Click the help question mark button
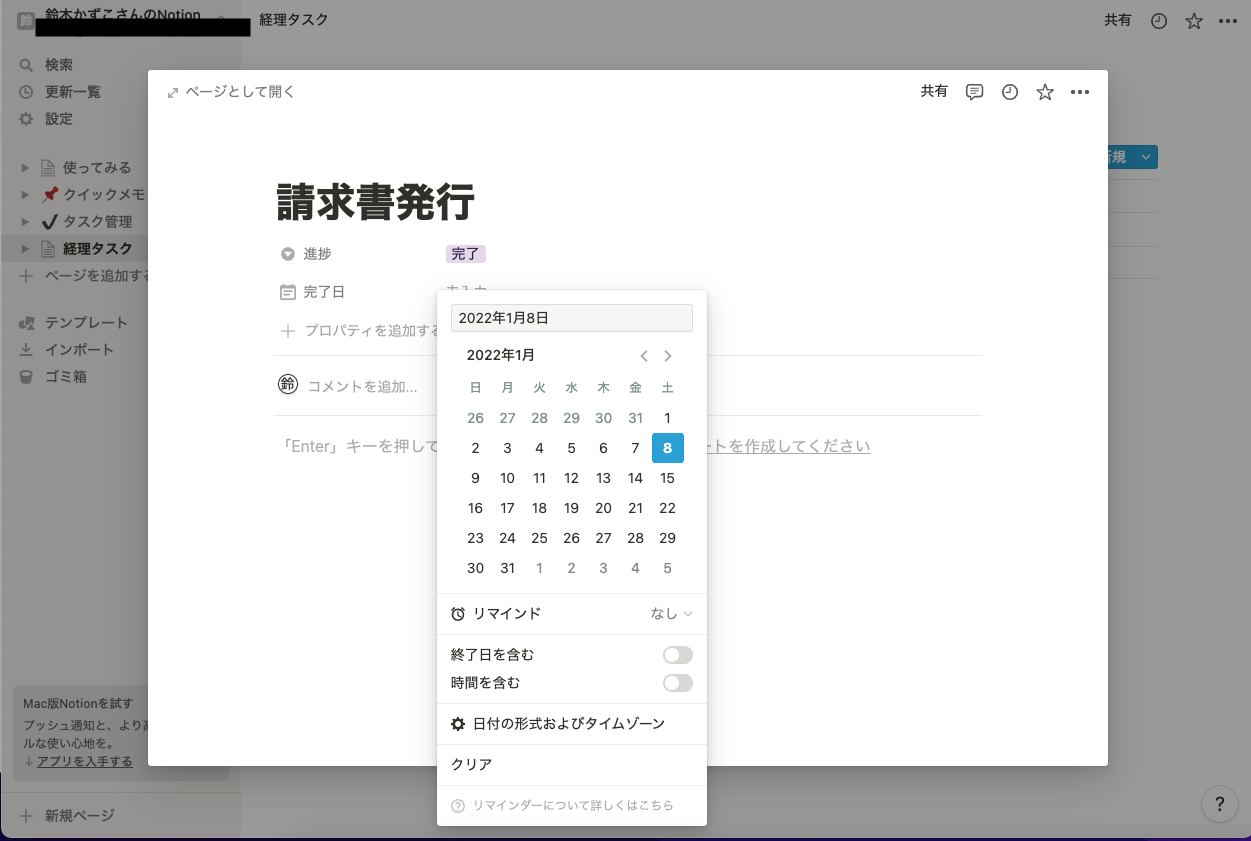 [1219, 803]
